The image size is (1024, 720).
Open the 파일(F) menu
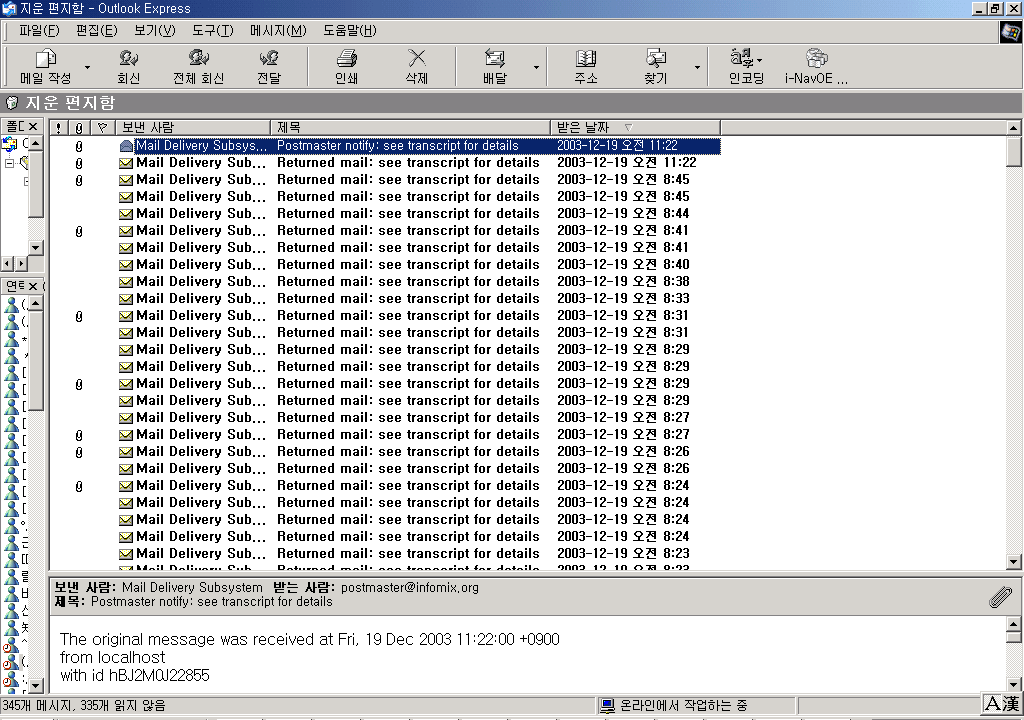tap(39, 30)
